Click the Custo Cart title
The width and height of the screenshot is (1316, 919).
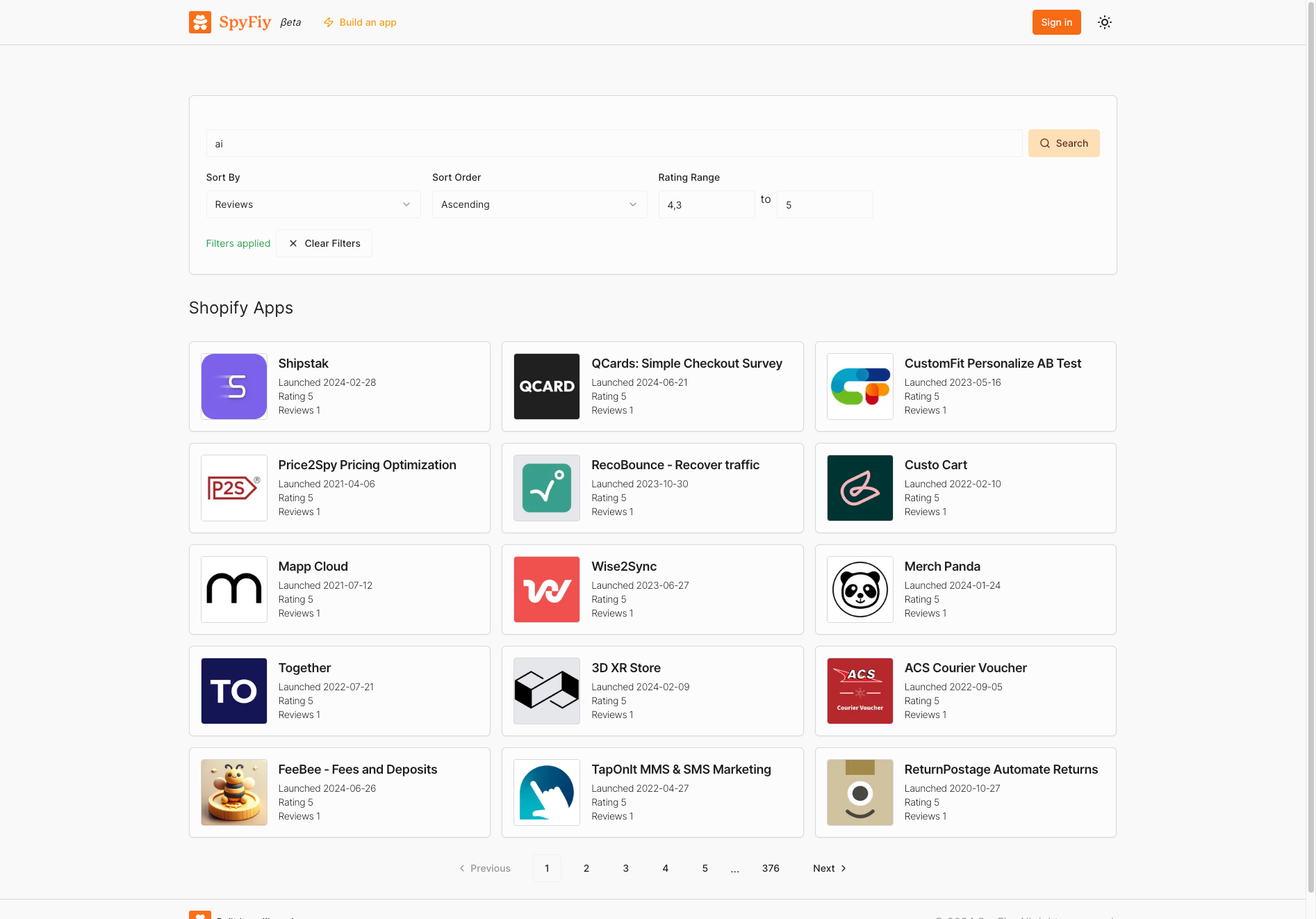point(935,465)
